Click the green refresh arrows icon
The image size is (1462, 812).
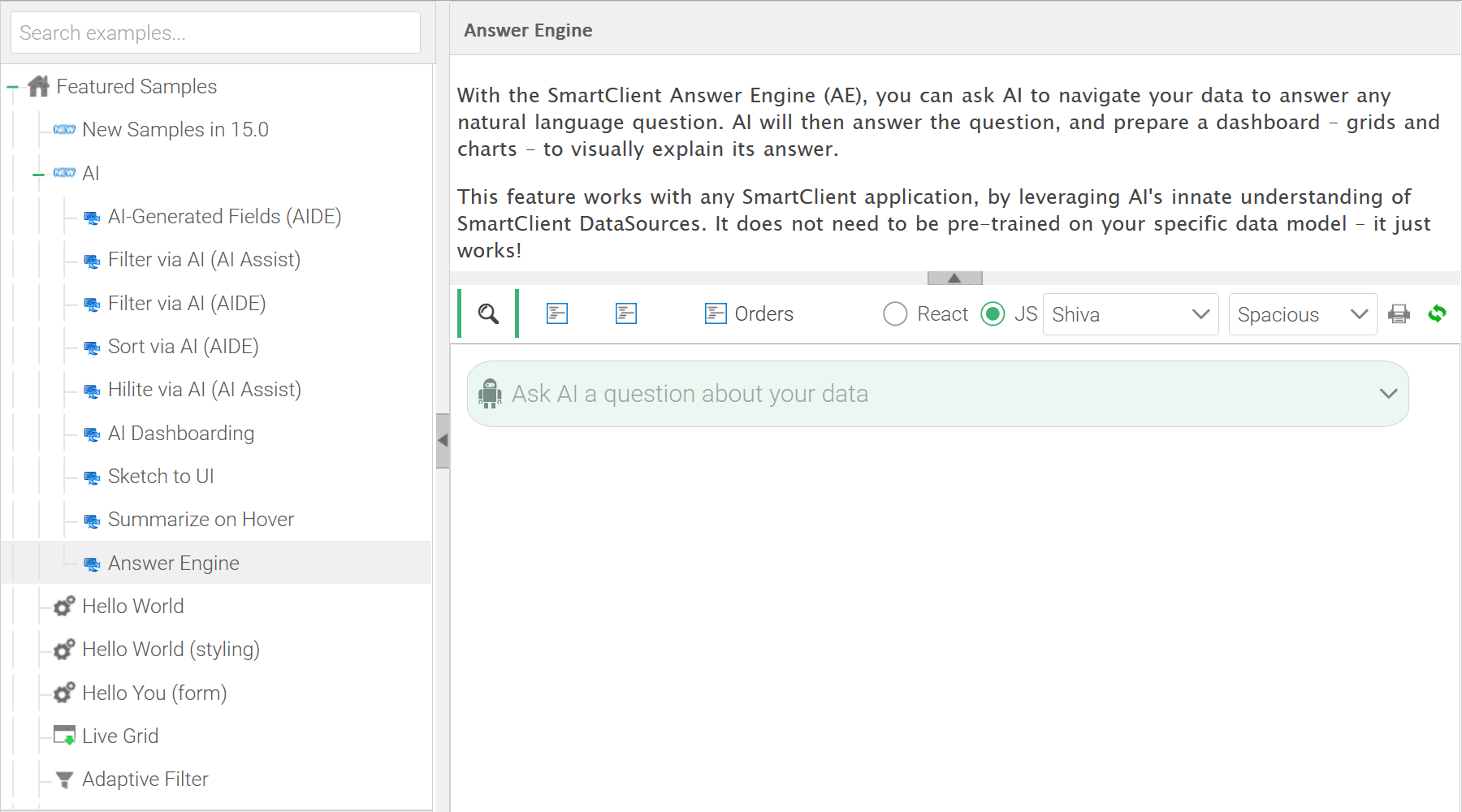tap(1437, 313)
